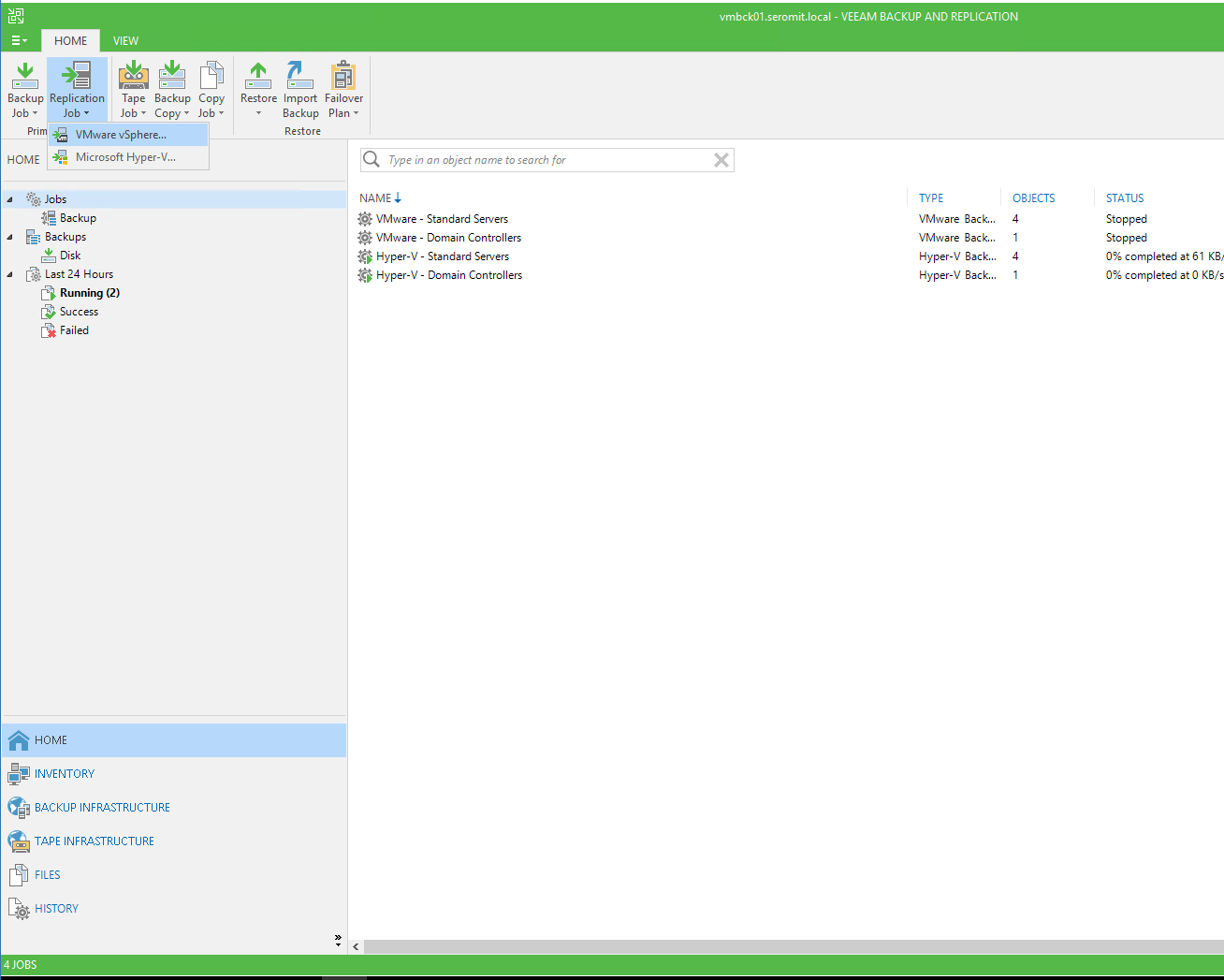
Task: Click the Jobs node gear icon
Action: click(x=33, y=199)
